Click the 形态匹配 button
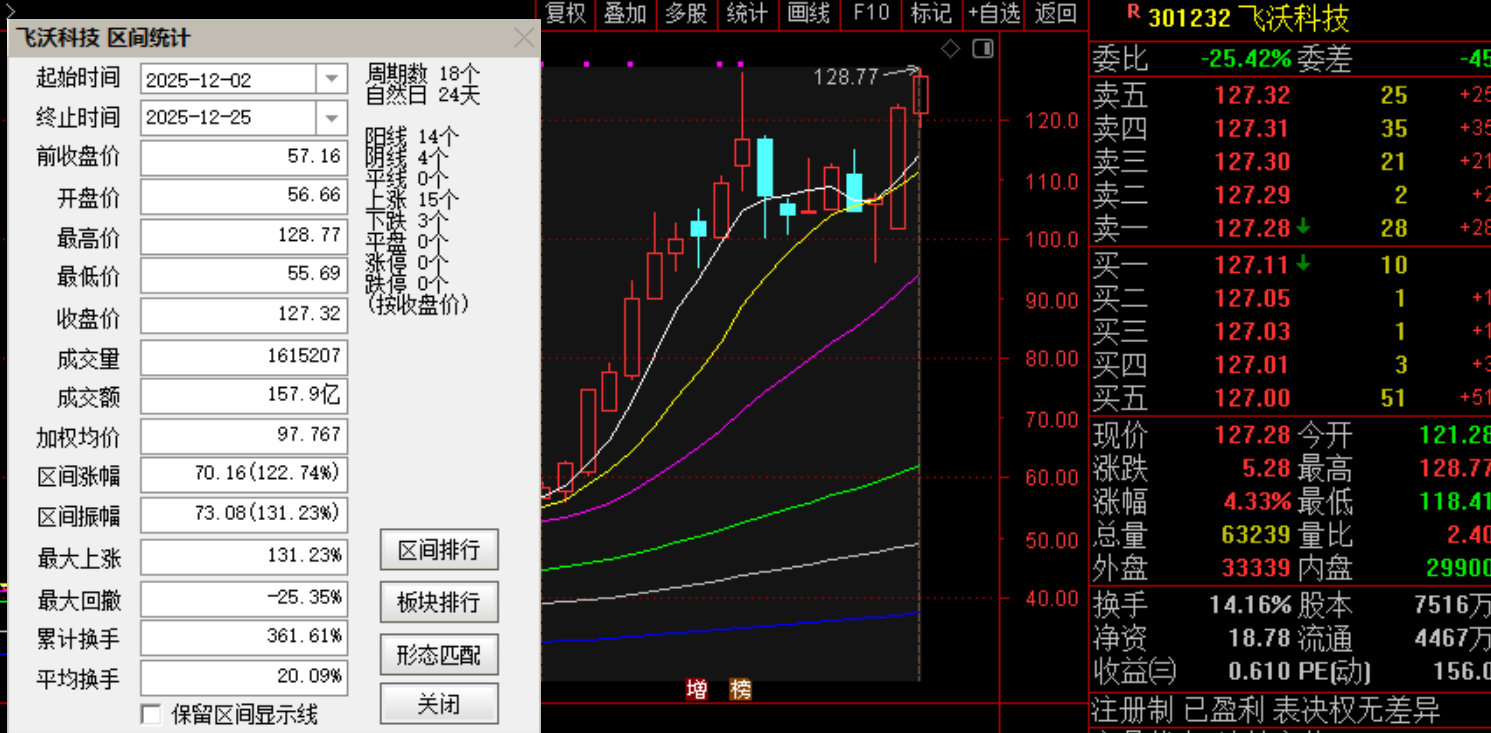1491x733 pixels. 439,655
